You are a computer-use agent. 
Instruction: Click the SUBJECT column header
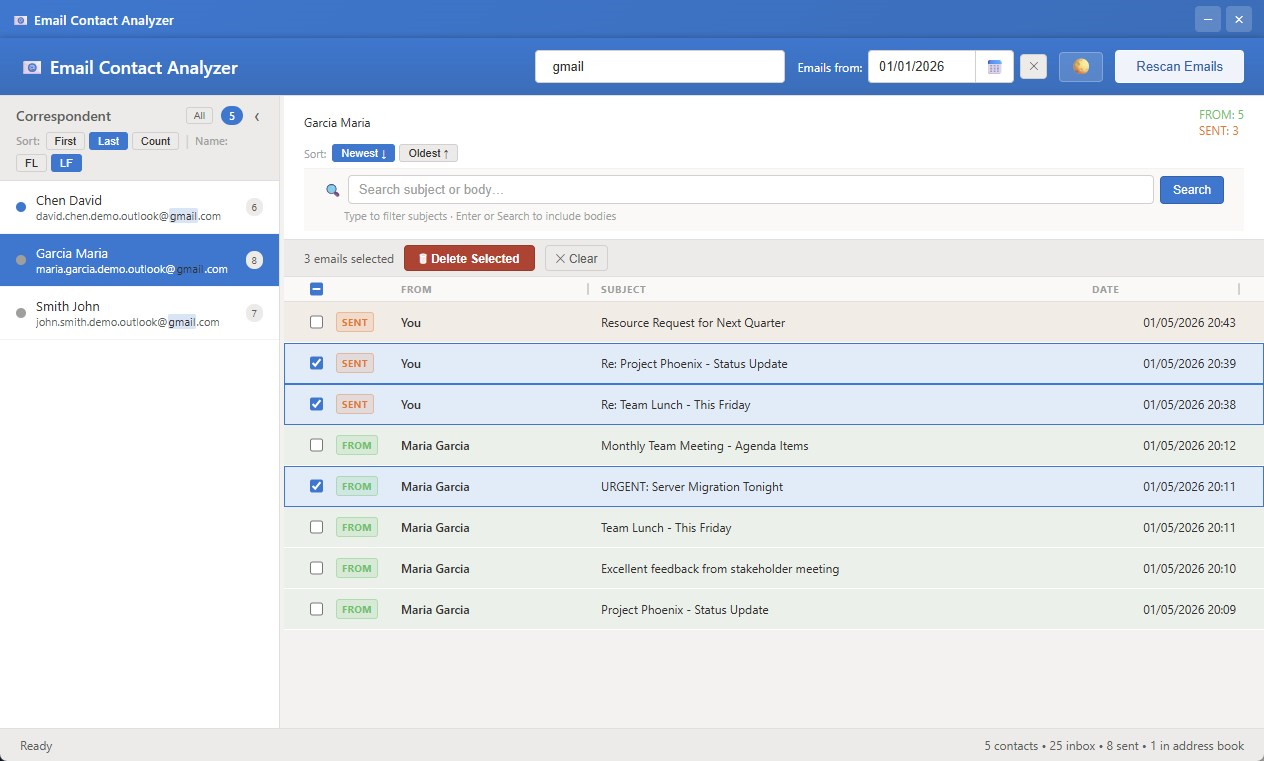(623, 290)
